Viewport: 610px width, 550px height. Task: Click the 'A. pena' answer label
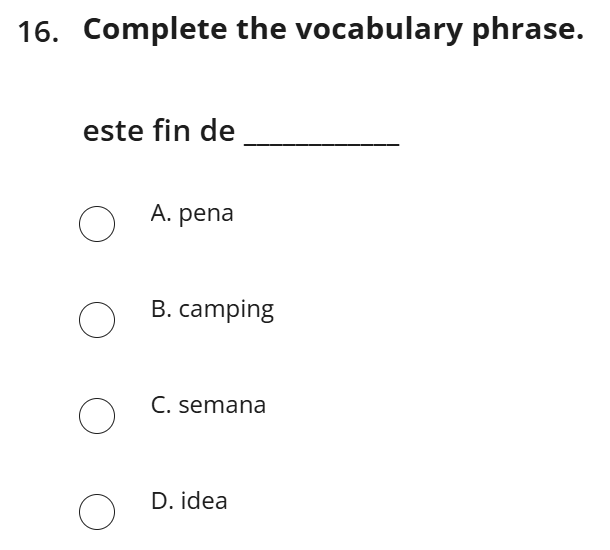(x=192, y=213)
